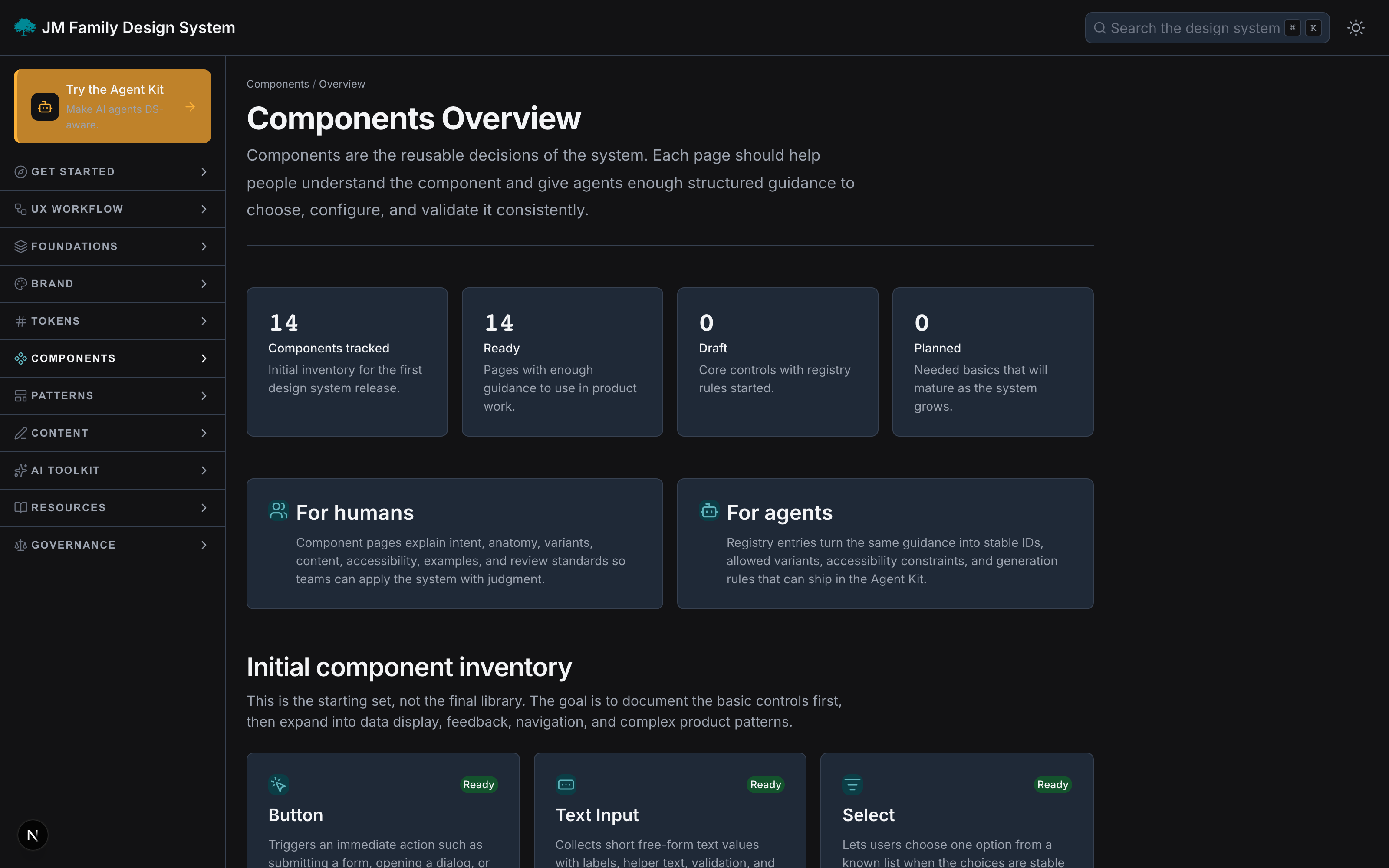Open the Select component card
Viewport: 1389px width, 868px height.
click(x=957, y=811)
